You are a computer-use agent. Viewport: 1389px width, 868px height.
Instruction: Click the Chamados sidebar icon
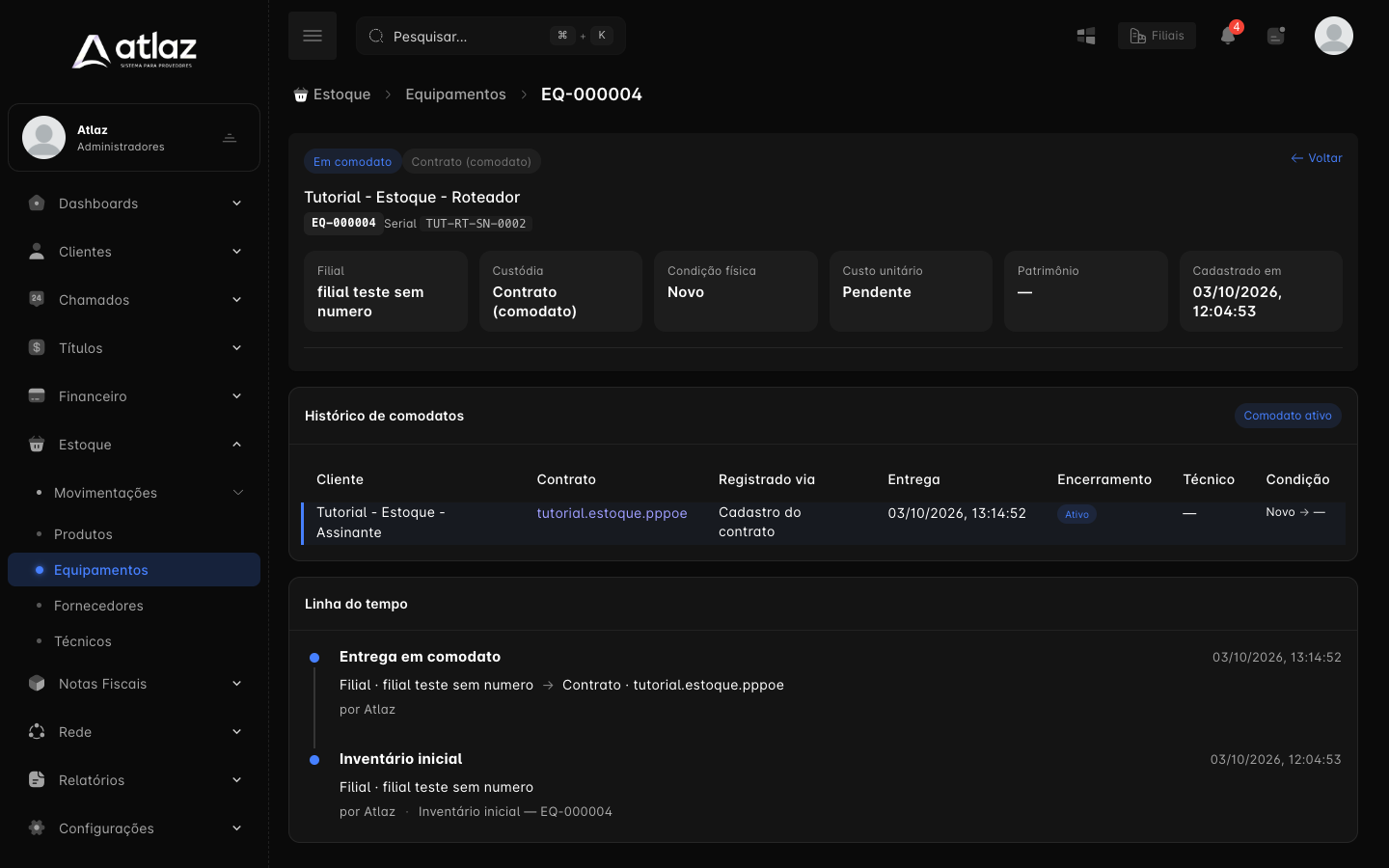tap(37, 299)
